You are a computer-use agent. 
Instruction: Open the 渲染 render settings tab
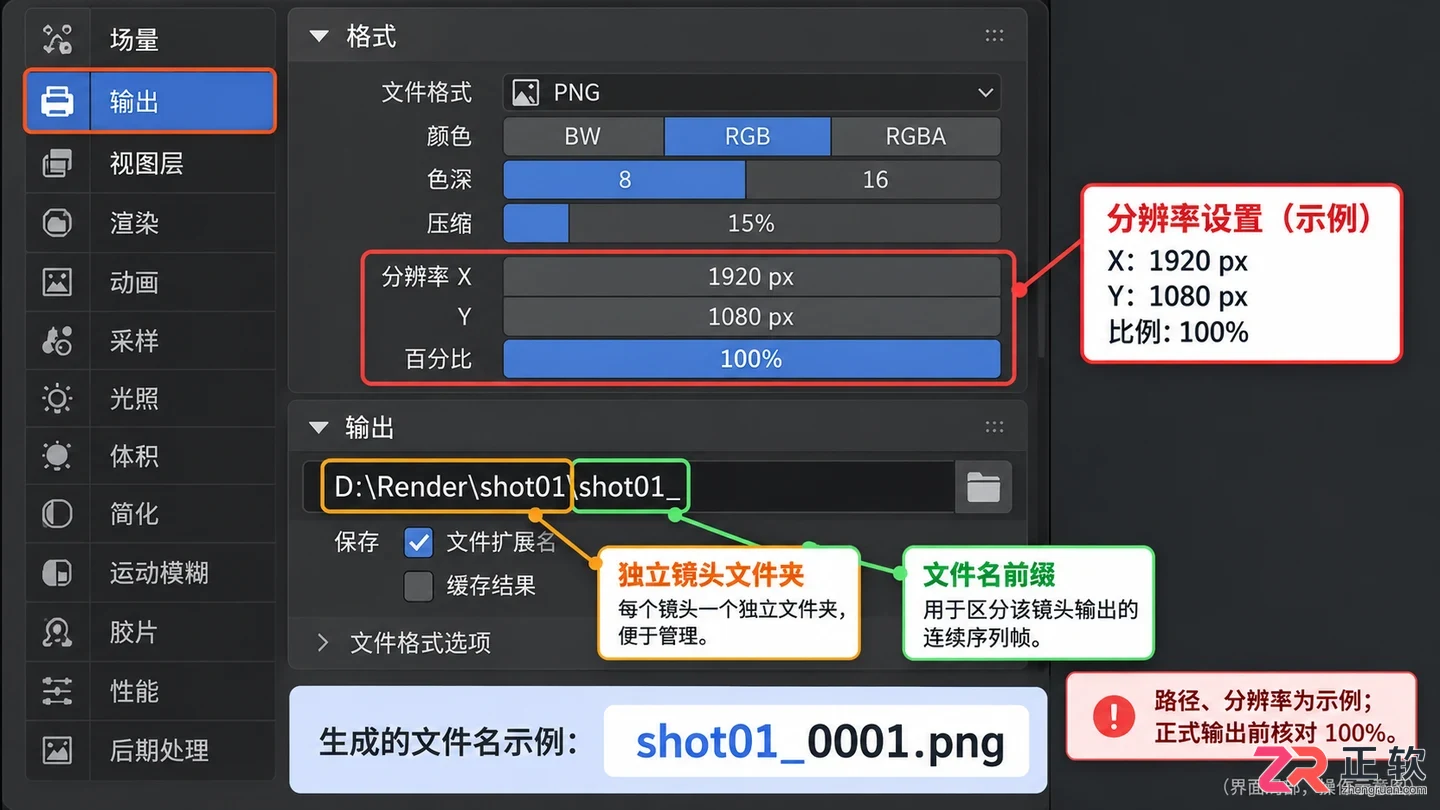click(150, 222)
